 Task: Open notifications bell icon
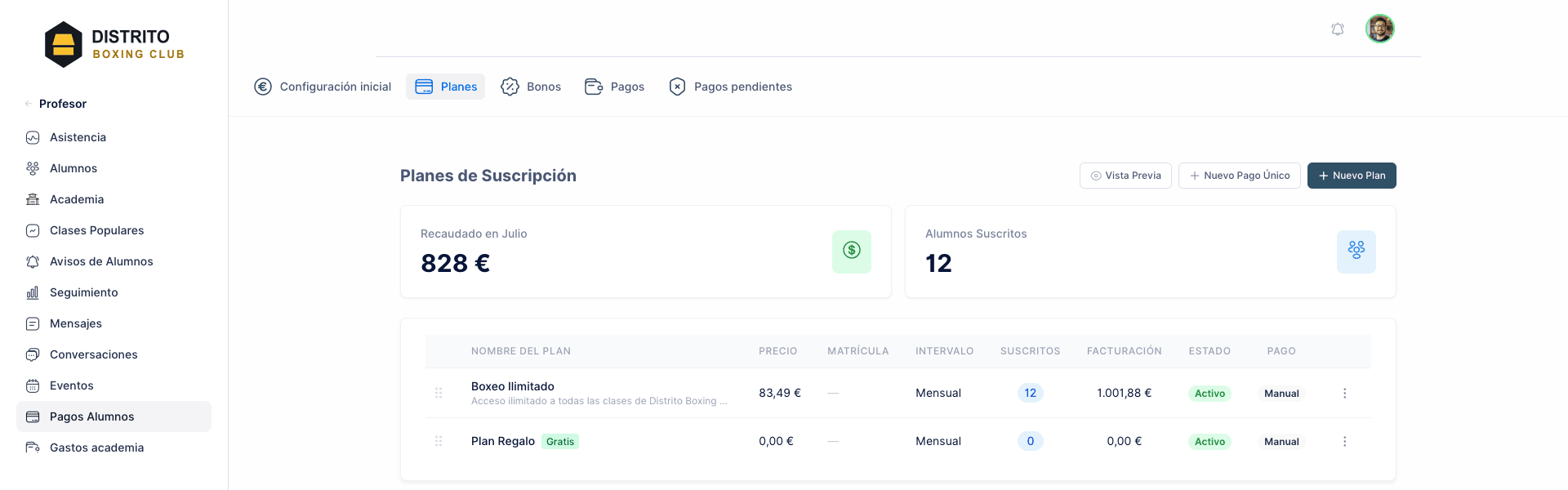point(1338,29)
